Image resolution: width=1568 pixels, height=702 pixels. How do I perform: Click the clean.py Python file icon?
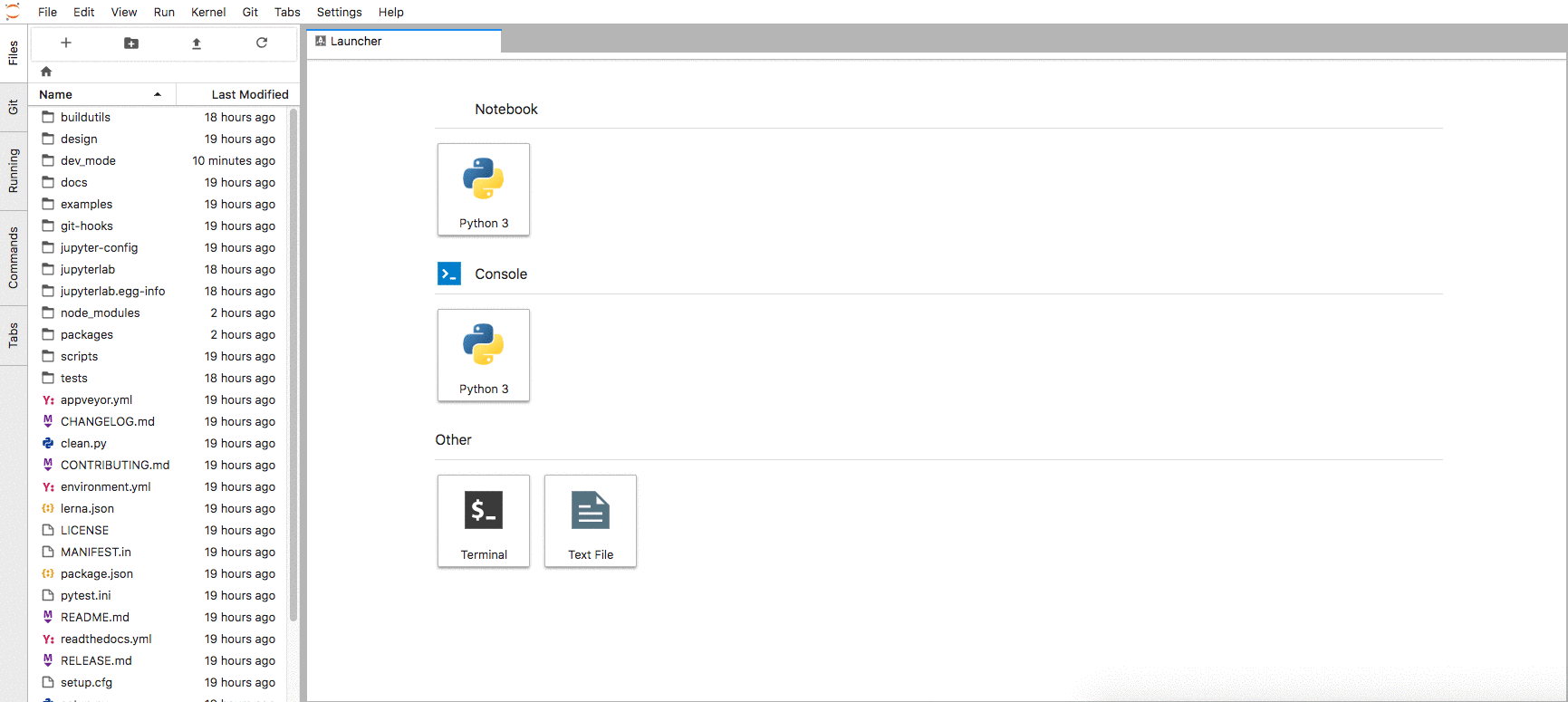pos(48,443)
